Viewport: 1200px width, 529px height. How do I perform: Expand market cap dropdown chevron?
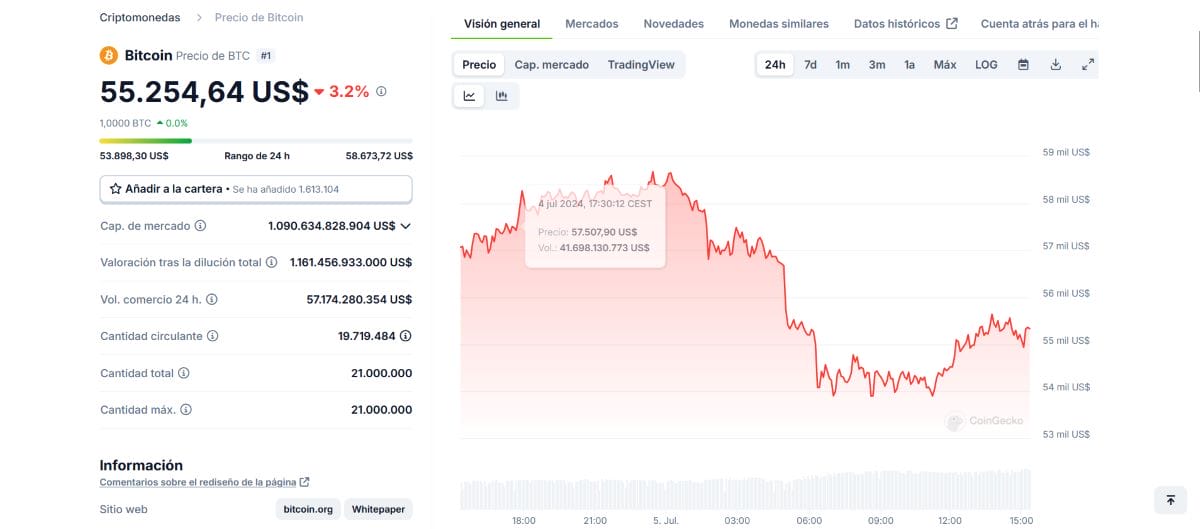405,226
